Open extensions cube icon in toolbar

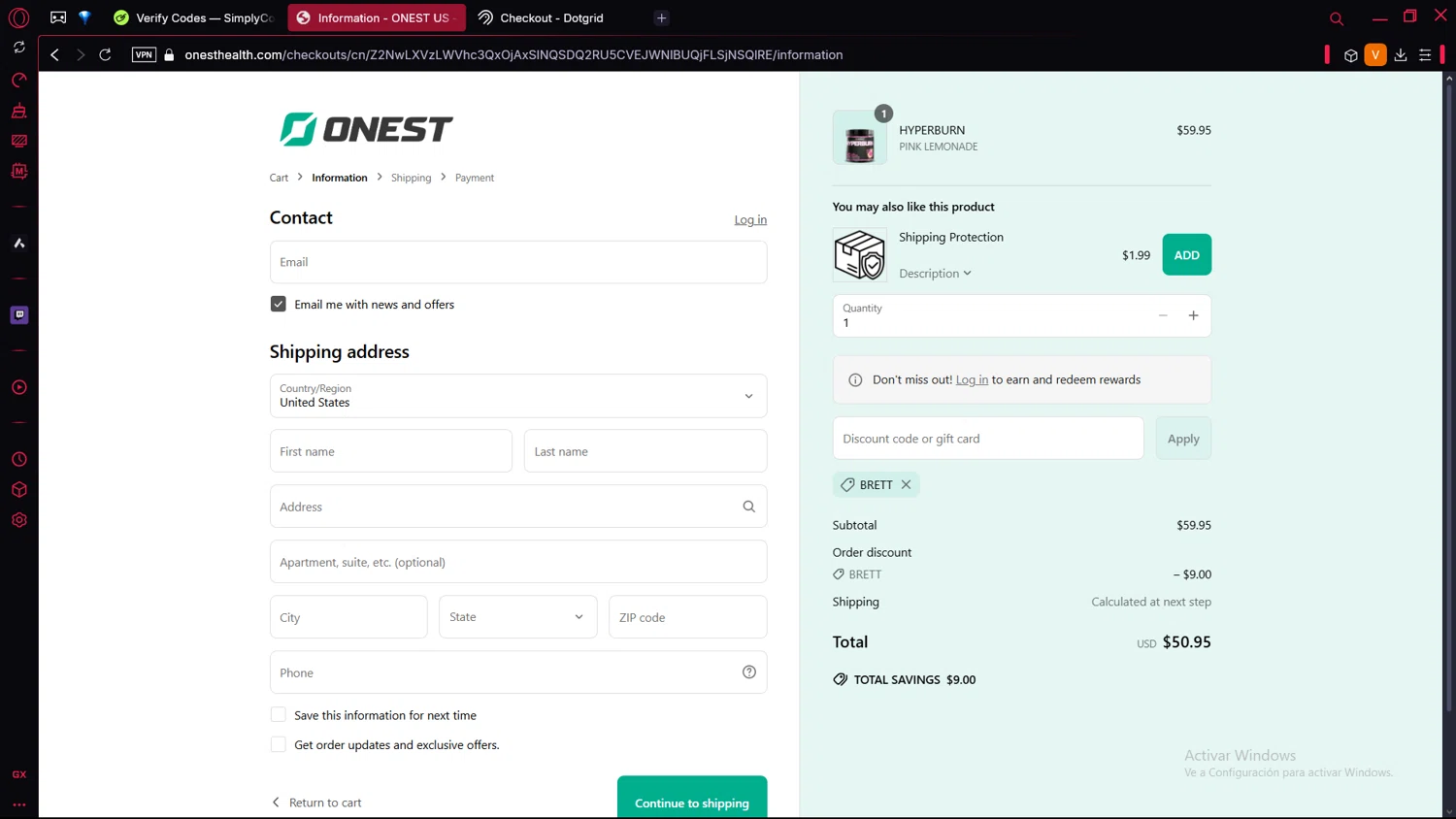coord(1350,55)
